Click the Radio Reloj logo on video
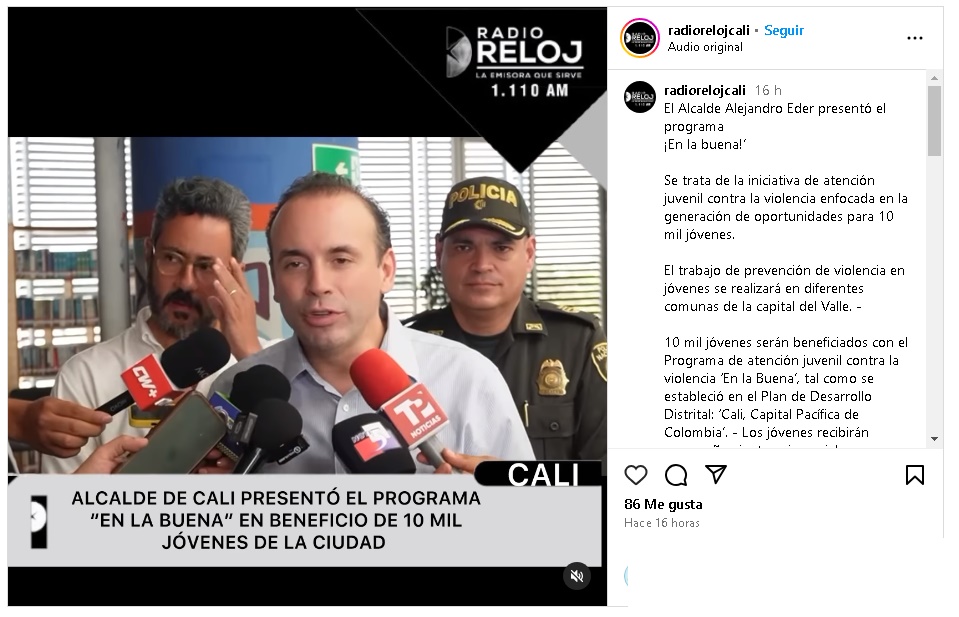Screen dimensions: 959x617 [514, 61]
